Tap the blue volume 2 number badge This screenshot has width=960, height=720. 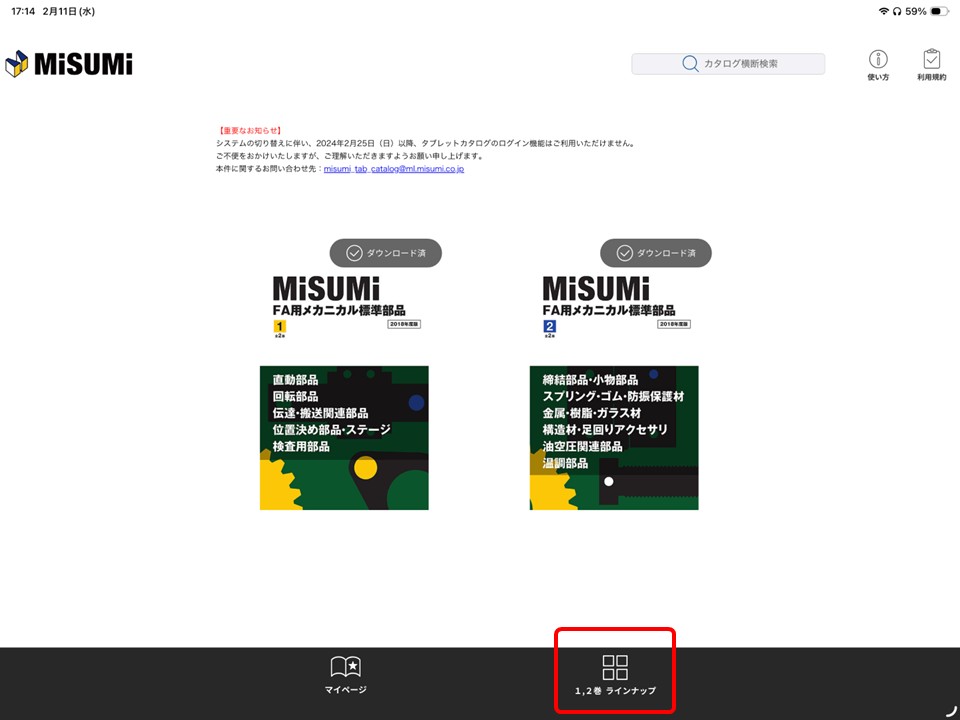point(549,327)
